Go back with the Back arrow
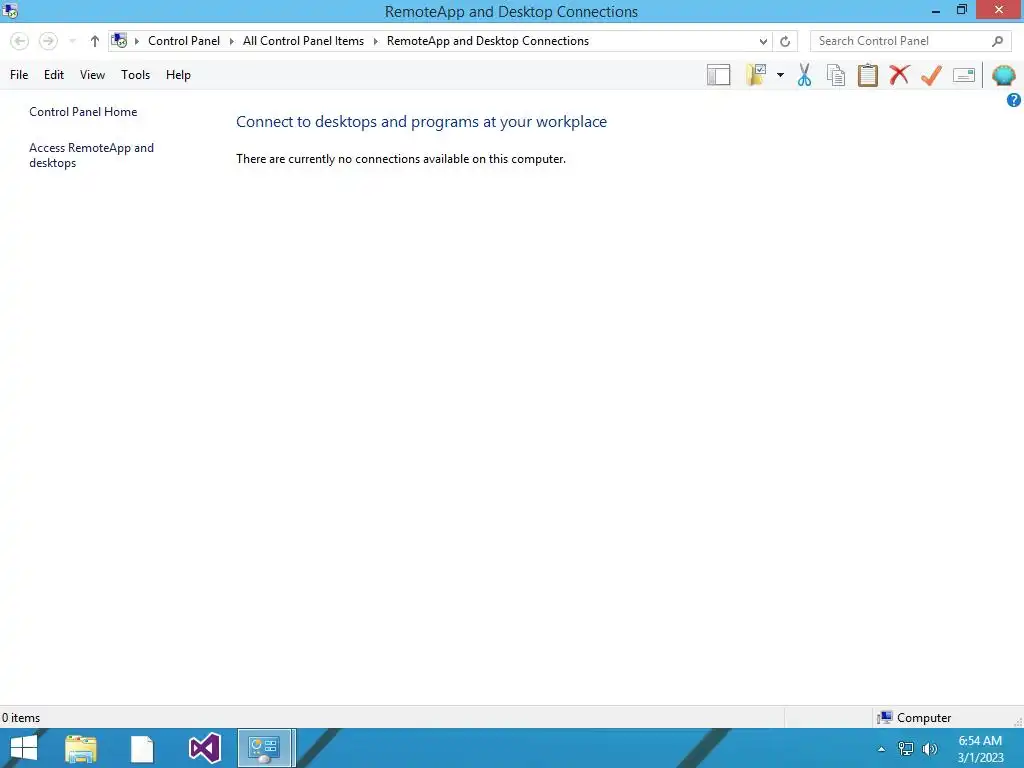 (20, 41)
